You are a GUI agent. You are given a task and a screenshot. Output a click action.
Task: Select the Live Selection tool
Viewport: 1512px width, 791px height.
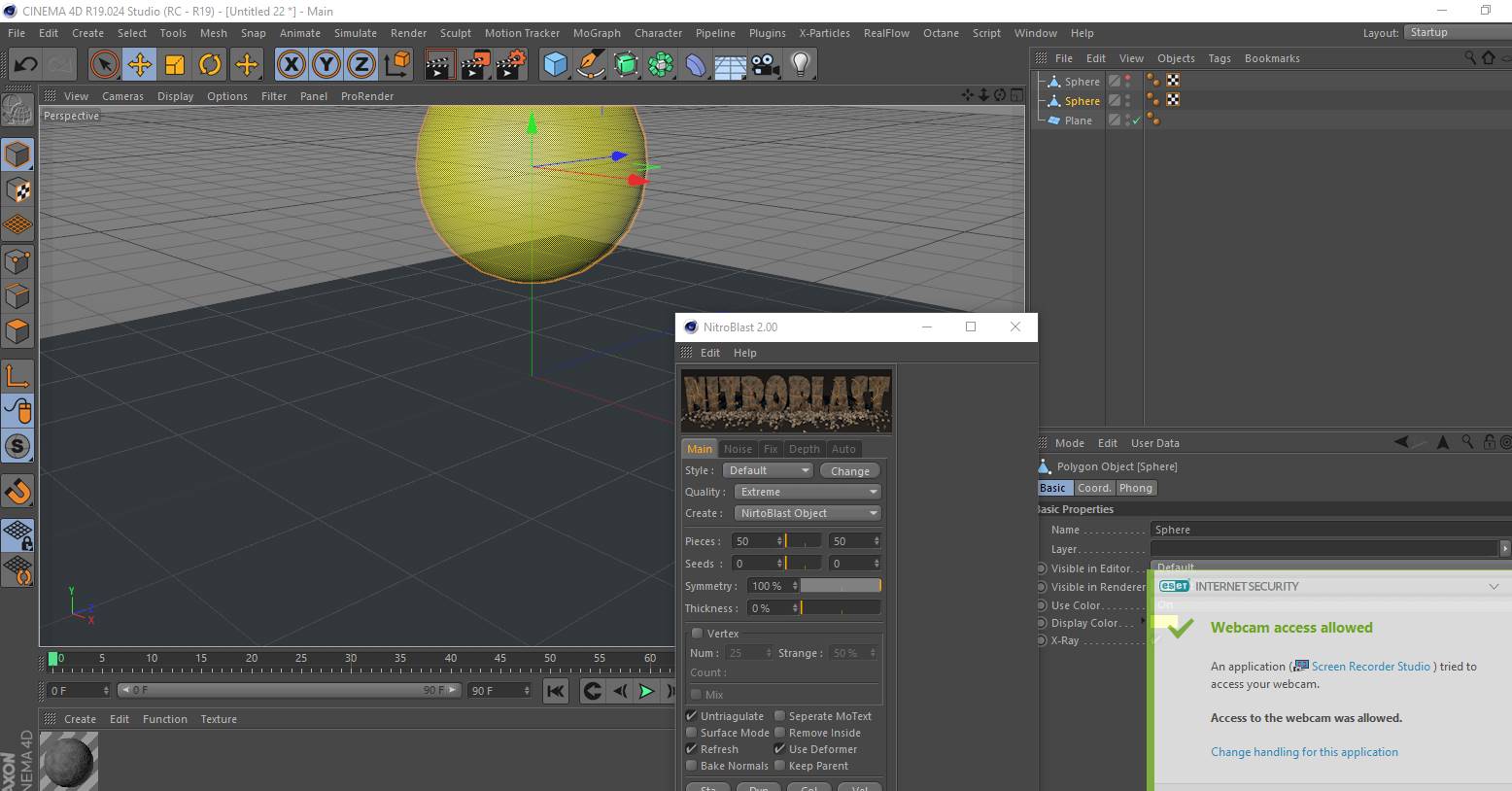(104, 65)
